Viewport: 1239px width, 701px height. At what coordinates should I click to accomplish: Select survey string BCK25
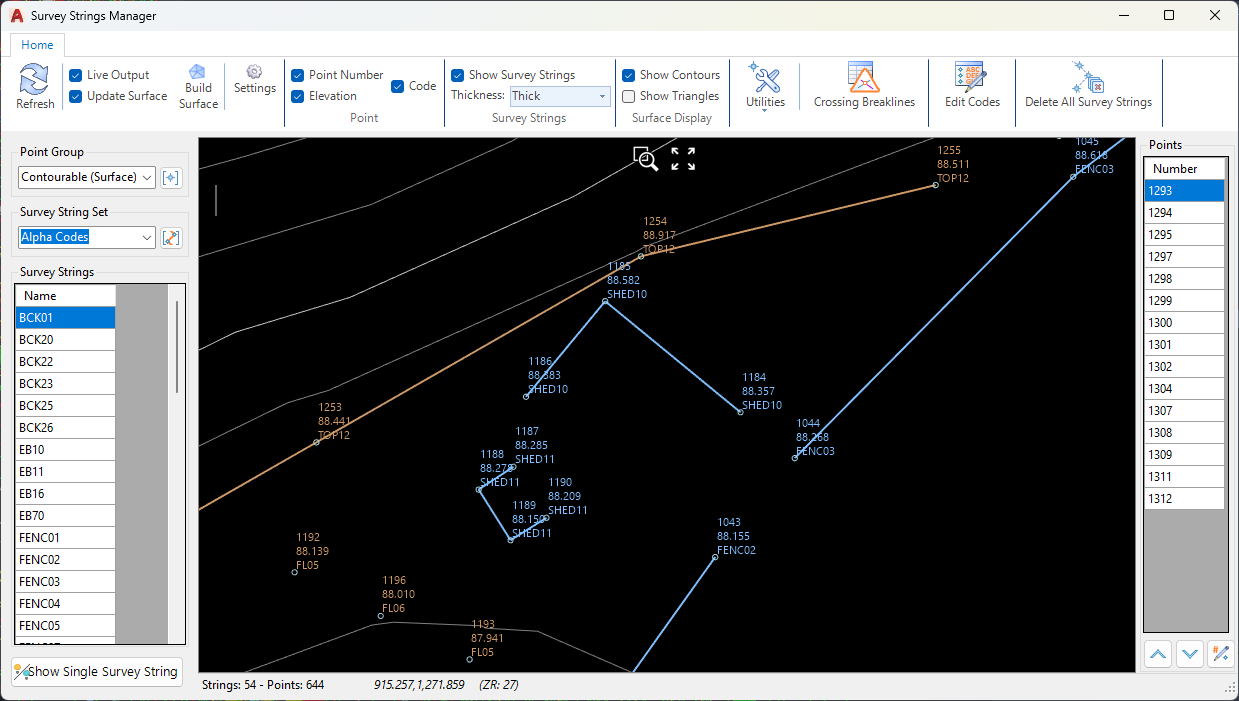pyautogui.click(x=65, y=406)
